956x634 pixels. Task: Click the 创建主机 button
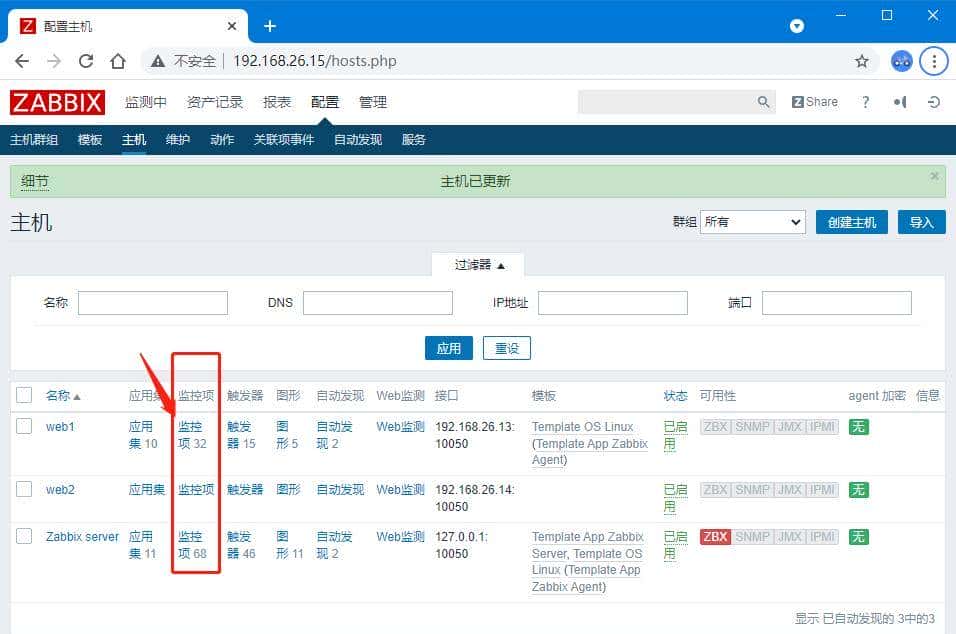(851, 221)
